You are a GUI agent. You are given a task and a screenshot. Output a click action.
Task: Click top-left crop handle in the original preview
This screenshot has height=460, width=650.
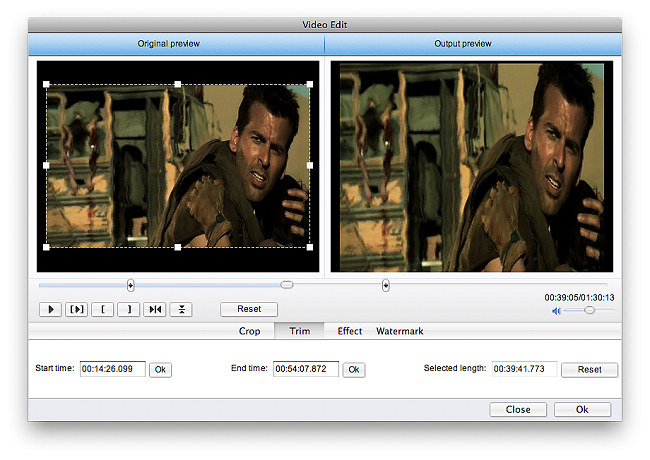pos(46,85)
